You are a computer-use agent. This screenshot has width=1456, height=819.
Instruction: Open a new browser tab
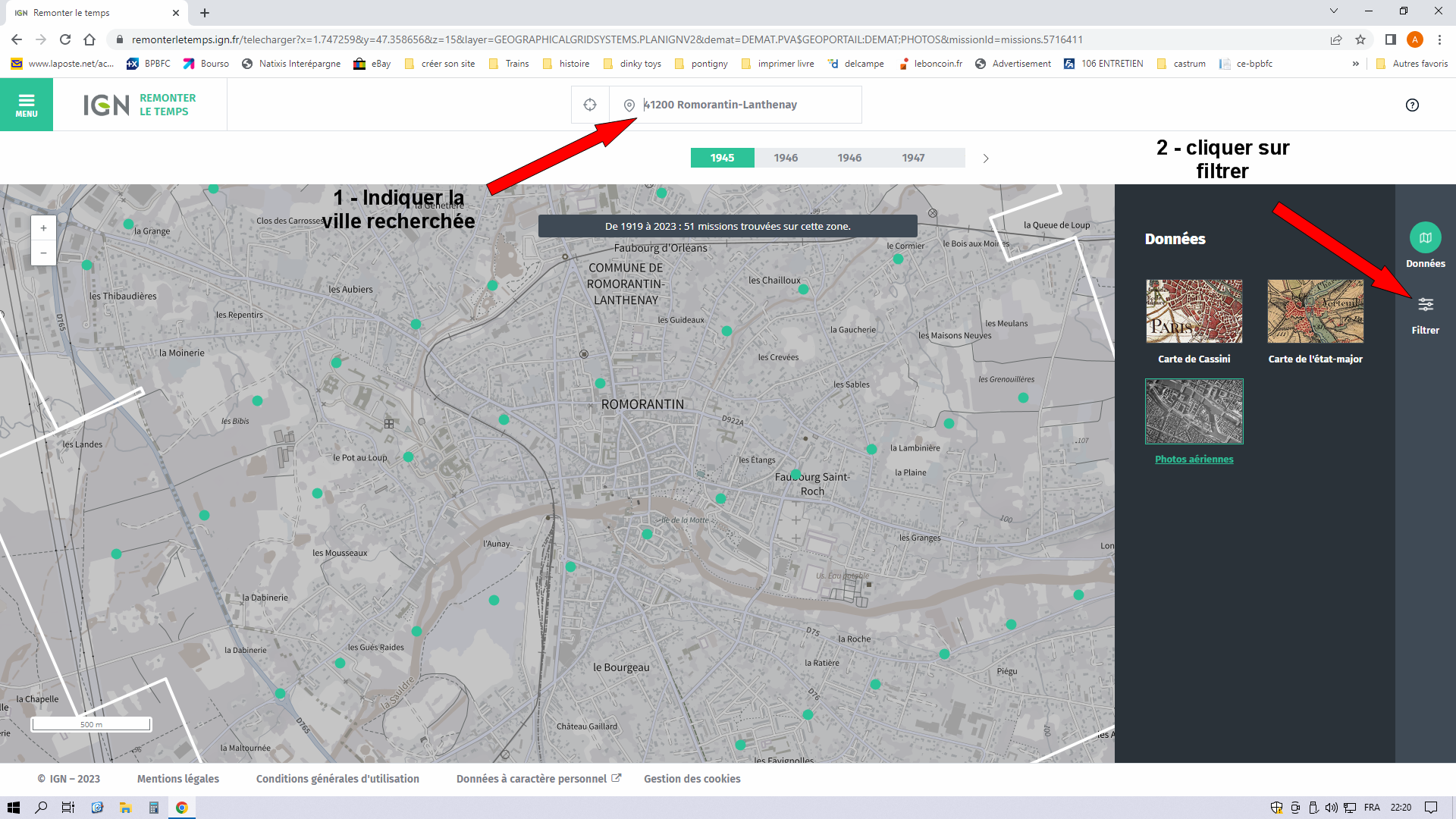[x=205, y=13]
